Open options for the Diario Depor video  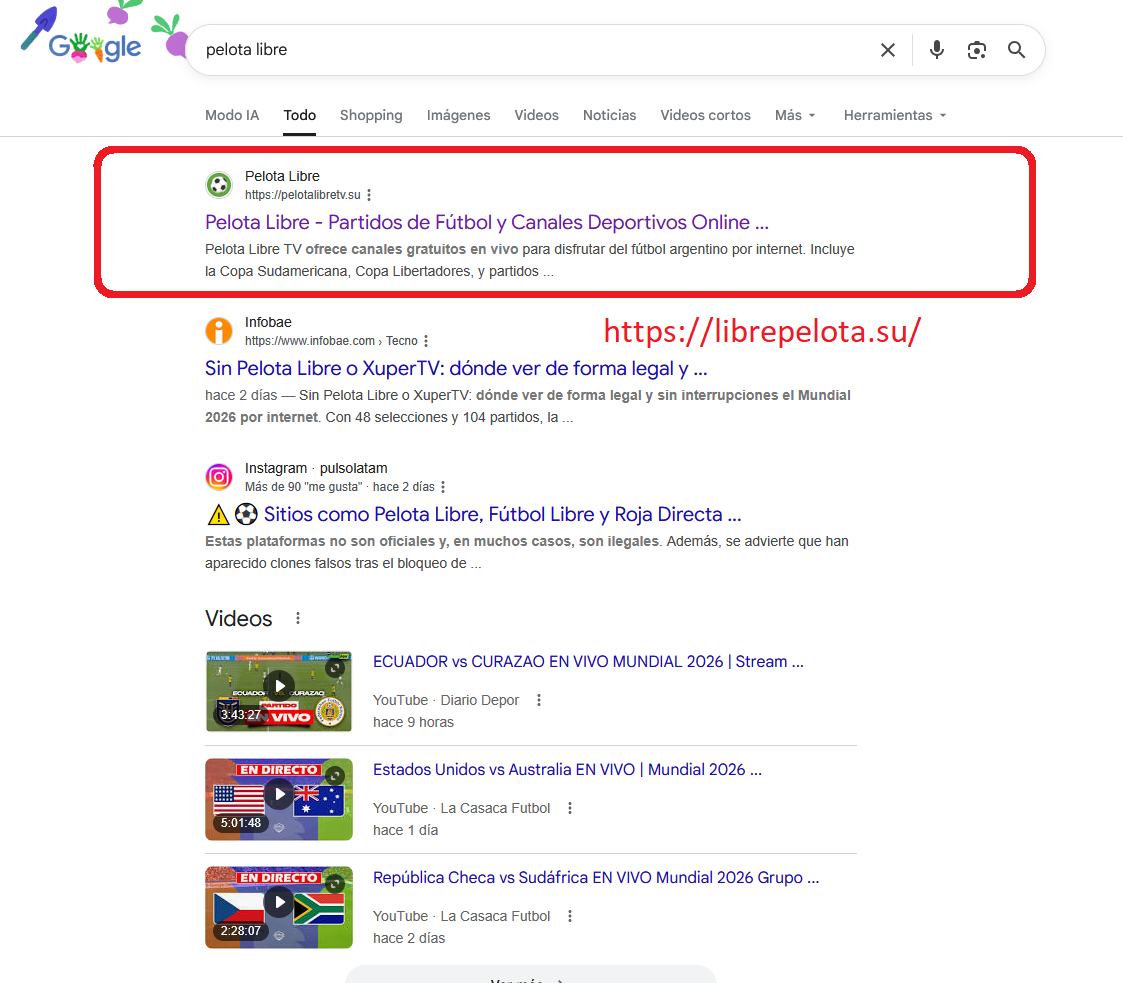[x=539, y=700]
